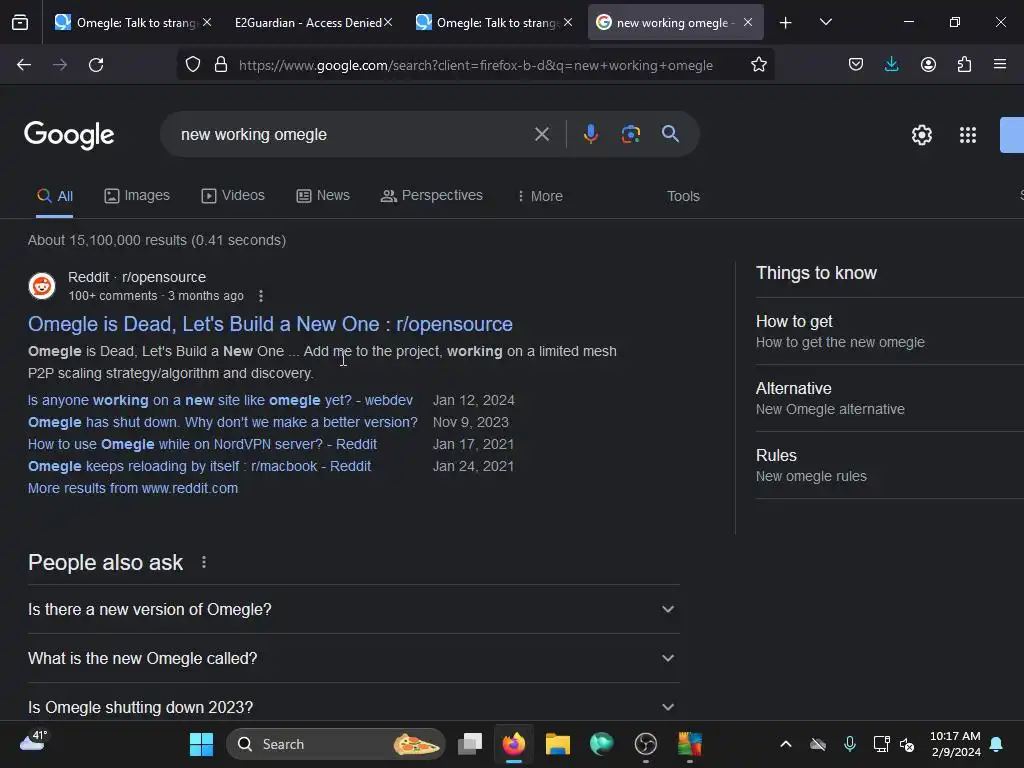Open options dots for Reddit result
Image resolution: width=1024 pixels, height=768 pixels.
coord(261,296)
